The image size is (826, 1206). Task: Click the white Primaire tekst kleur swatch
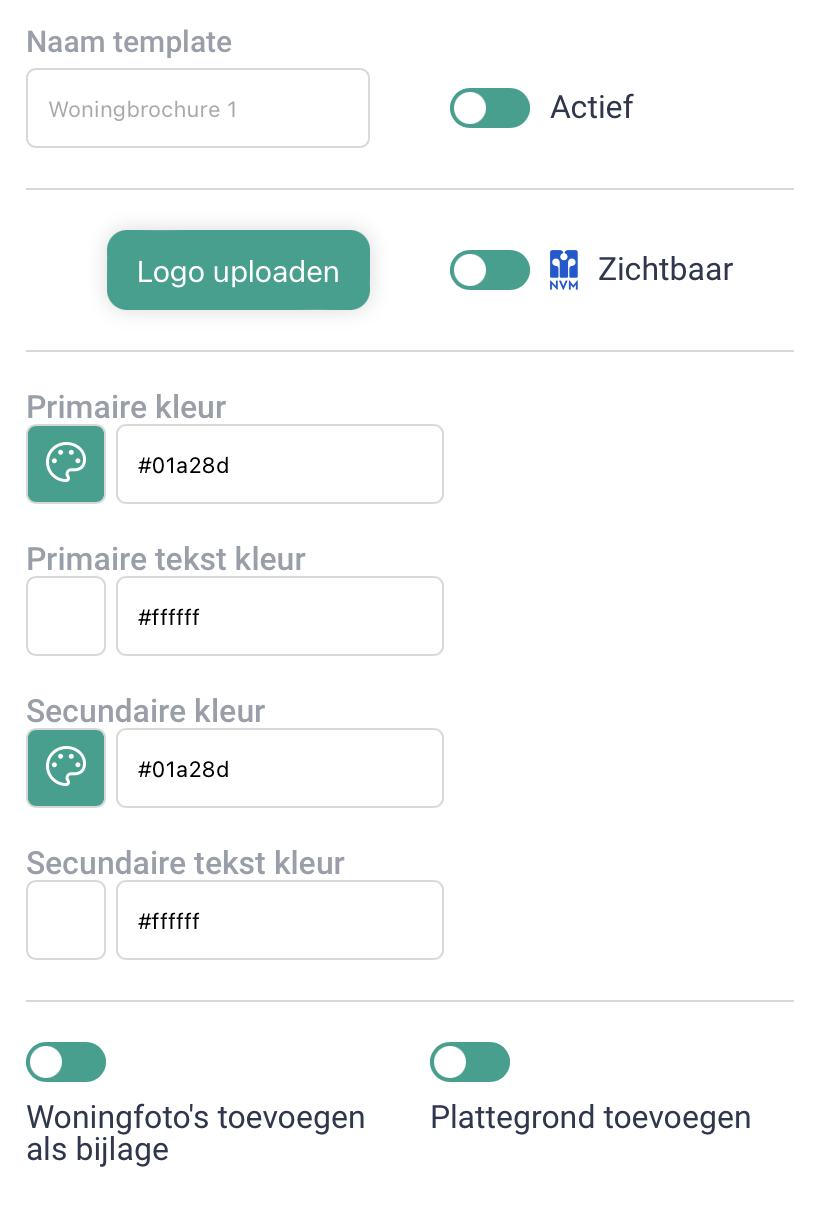pyautogui.click(x=66, y=616)
